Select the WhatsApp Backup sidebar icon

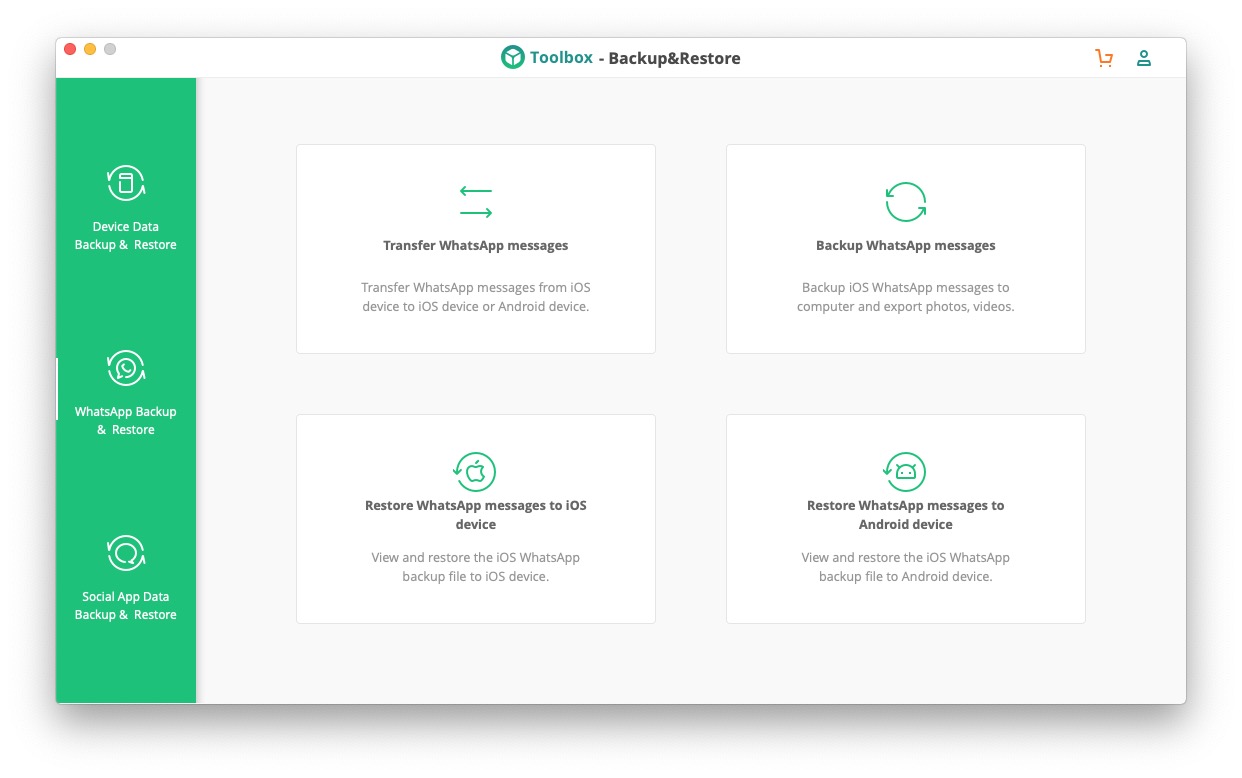[126, 368]
